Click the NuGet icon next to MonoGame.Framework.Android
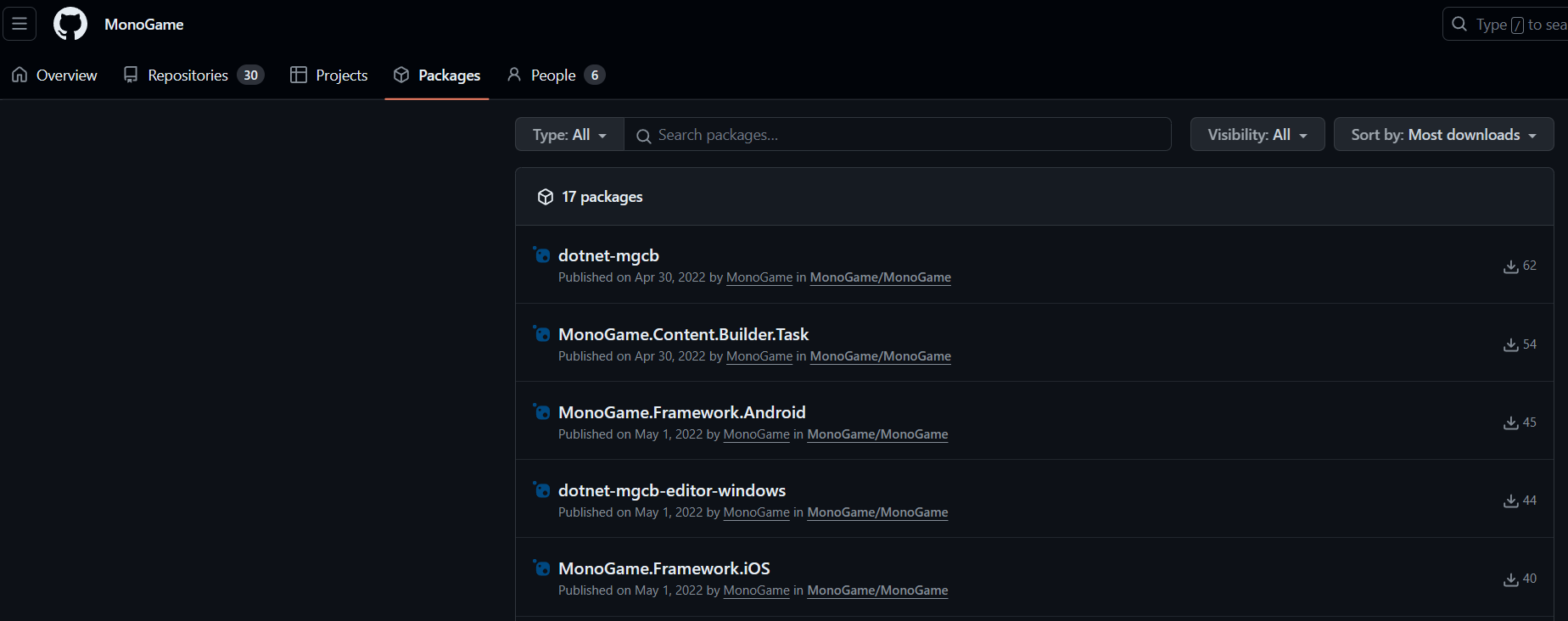Screen dimensions: 1568x621 (541, 411)
